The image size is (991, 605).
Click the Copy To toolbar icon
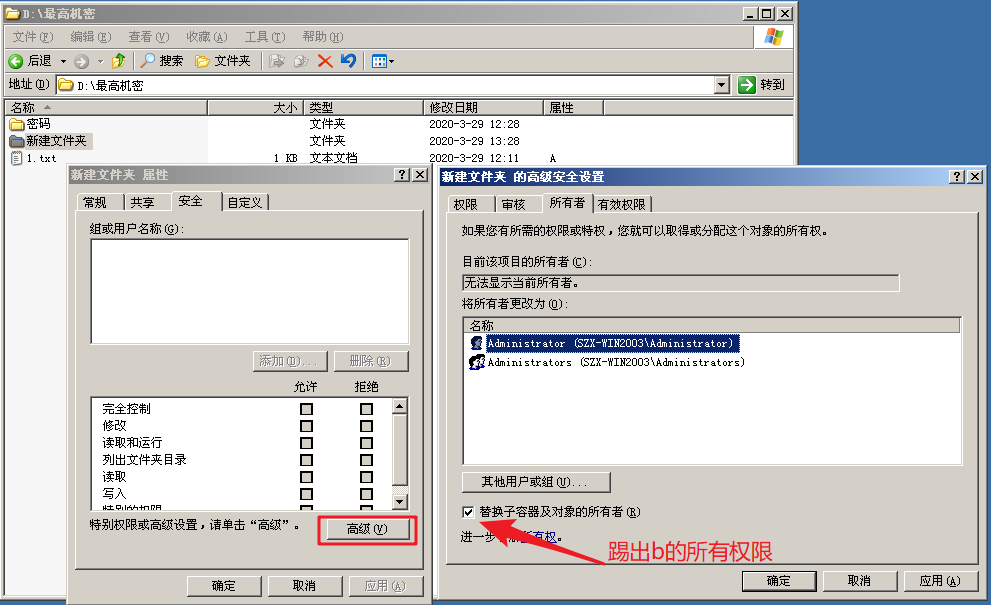click(x=301, y=61)
